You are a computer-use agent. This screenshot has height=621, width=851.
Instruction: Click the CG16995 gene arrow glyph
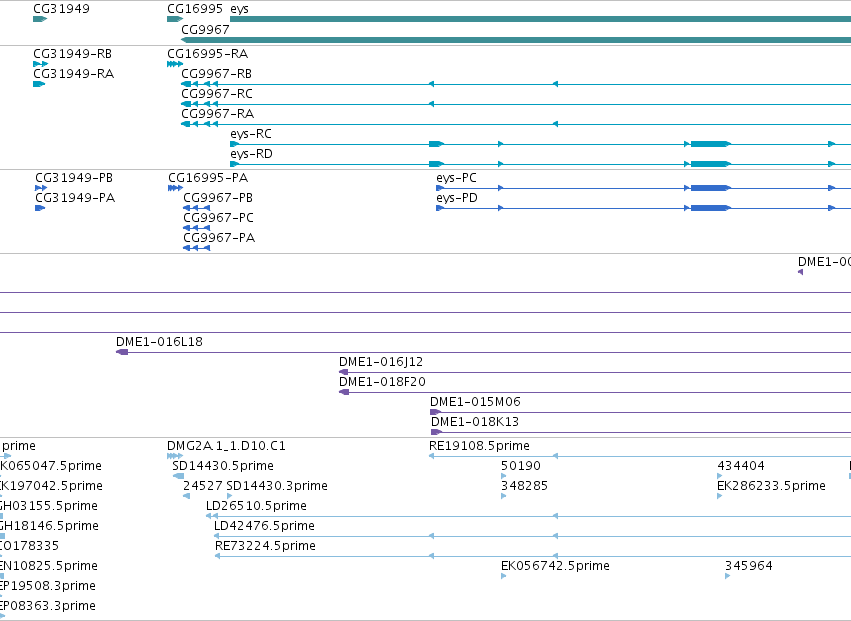175,19
